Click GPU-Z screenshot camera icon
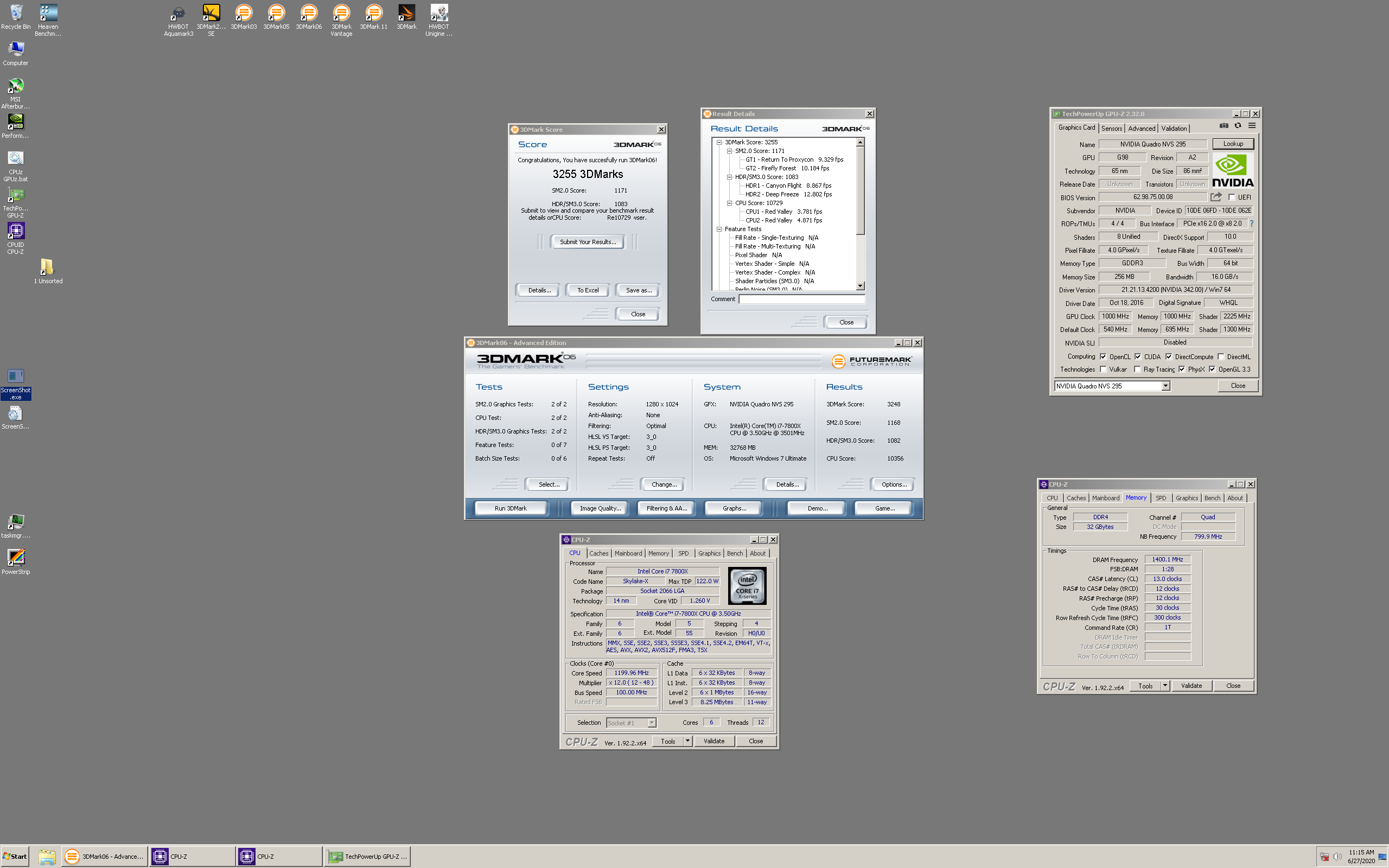This screenshot has height=868, width=1389. pyautogui.click(x=1224, y=126)
